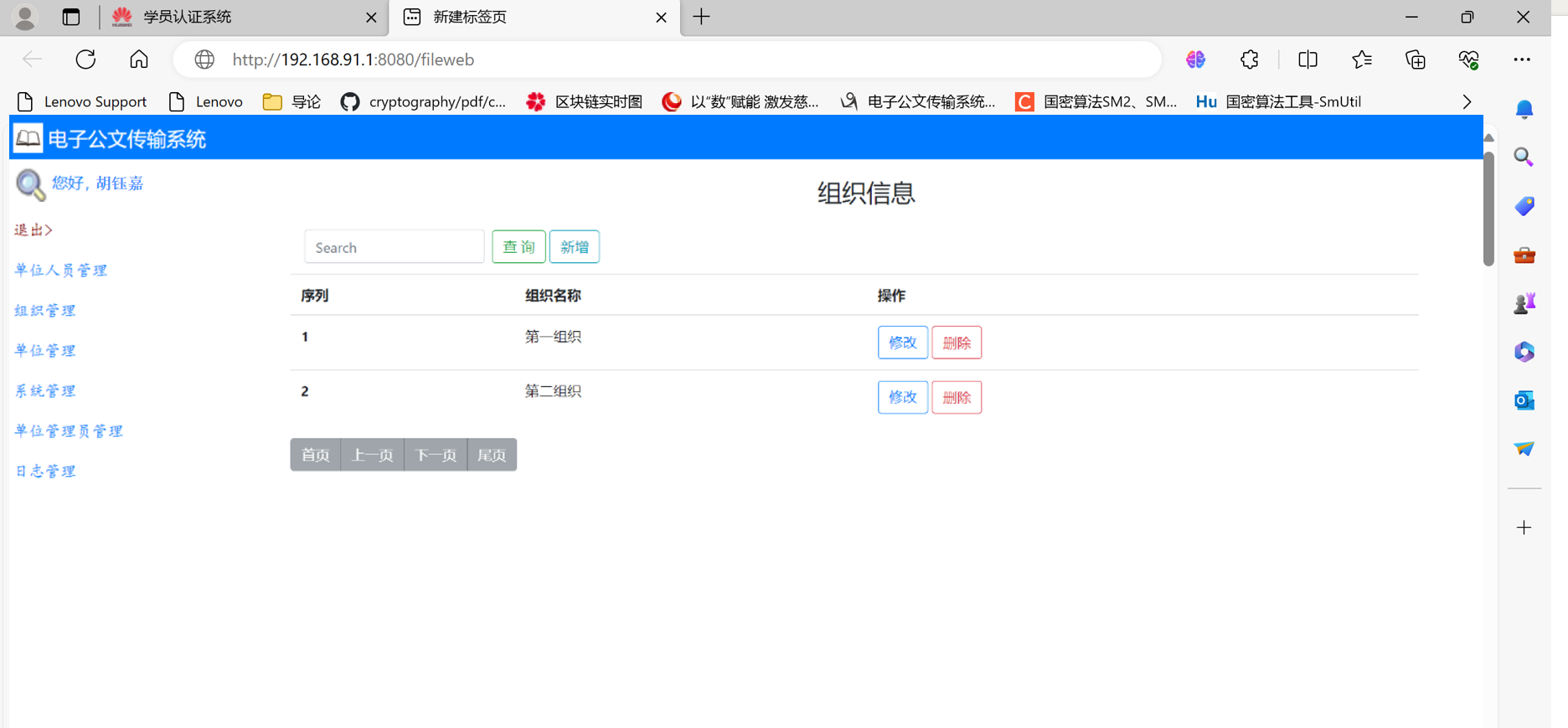This screenshot has height=728, width=1568.
Task: Click the browser profile avatar icon
Action: coord(25,17)
